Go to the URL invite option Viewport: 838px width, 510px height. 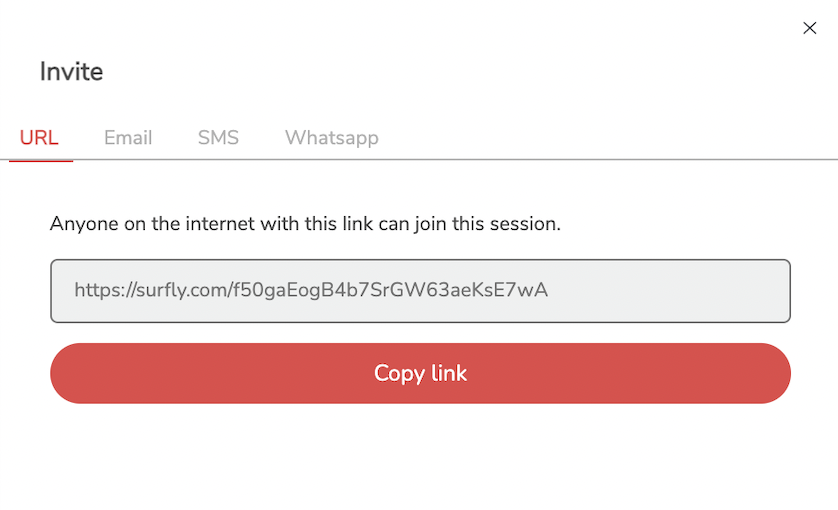coord(39,138)
